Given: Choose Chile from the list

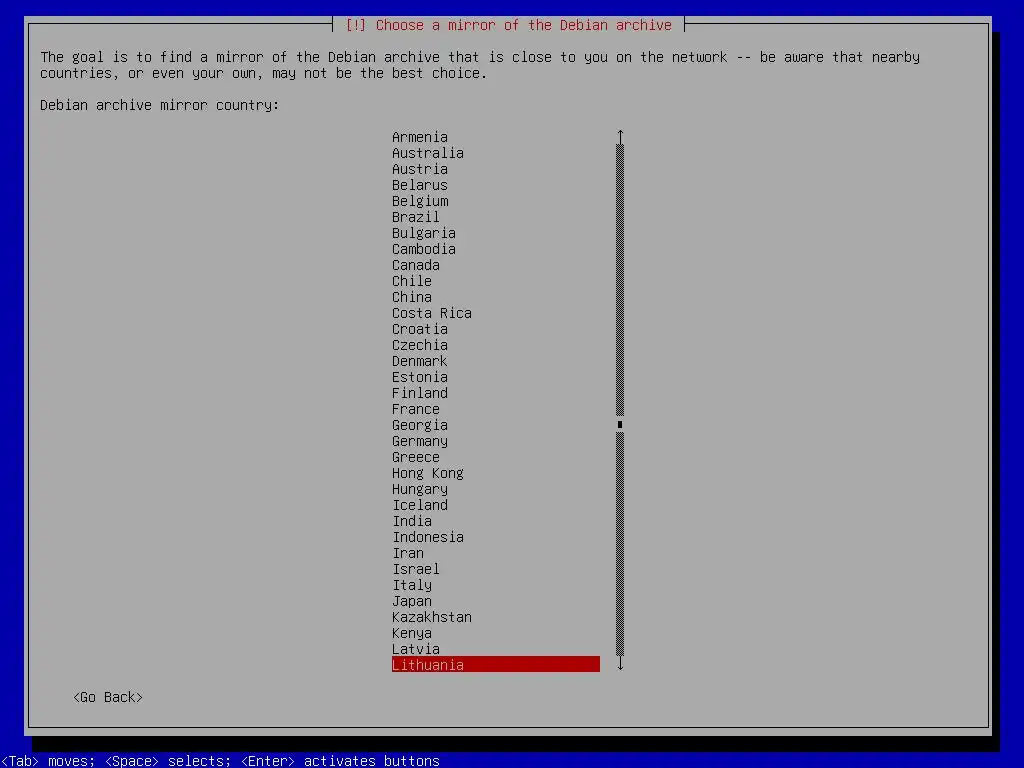Looking at the screenshot, I should click(x=412, y=281).
